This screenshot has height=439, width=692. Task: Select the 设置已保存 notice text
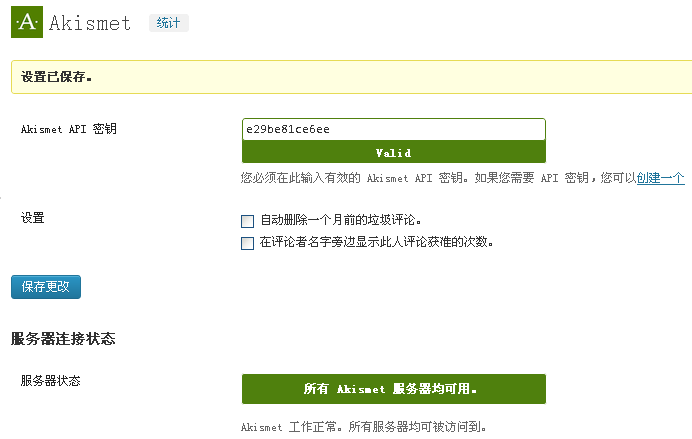(x=56, y=77)
